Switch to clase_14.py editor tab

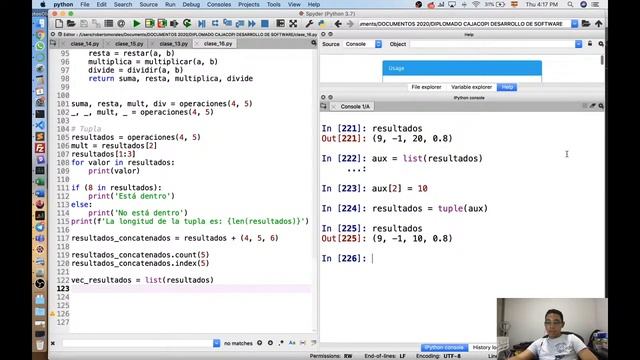(84, 43)
